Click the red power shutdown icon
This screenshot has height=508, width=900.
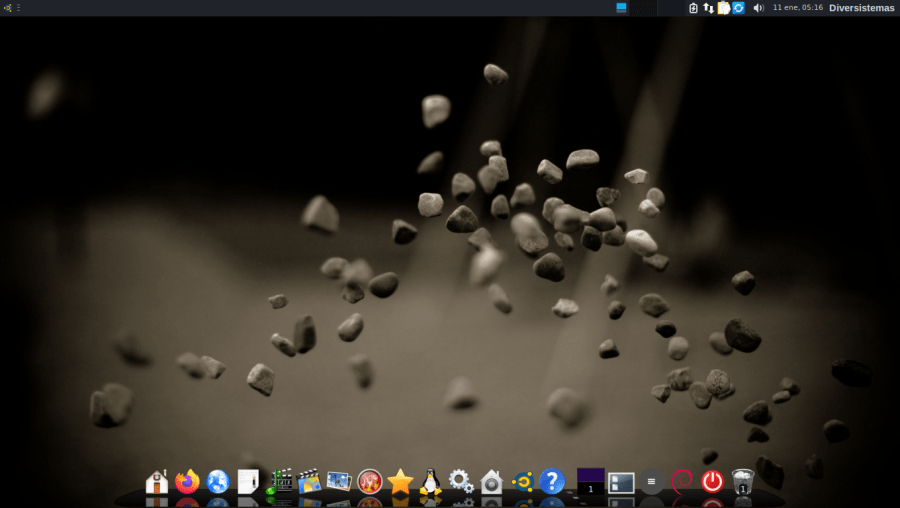point(712,482)
